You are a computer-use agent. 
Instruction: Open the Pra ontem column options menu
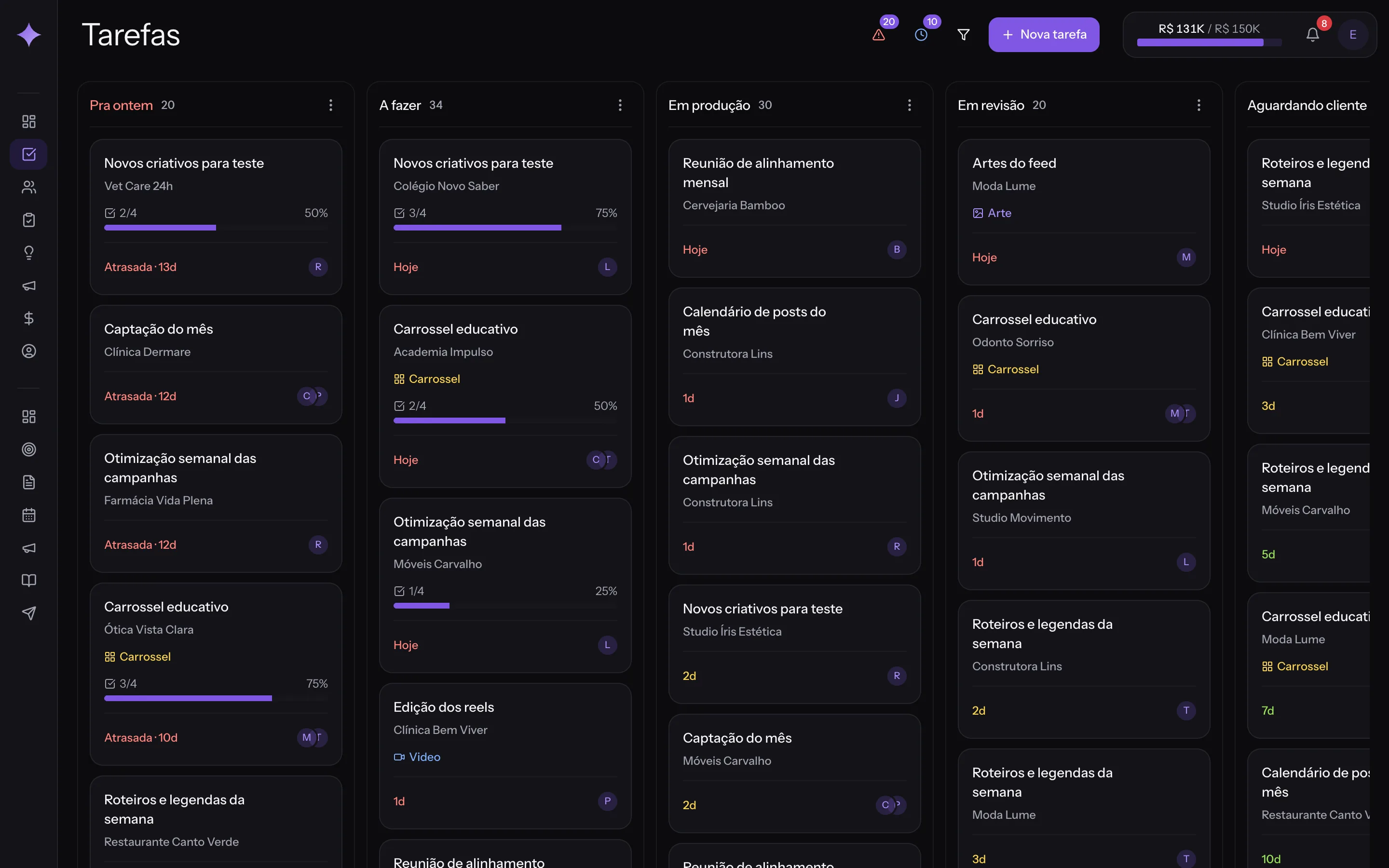[x=330, y=105]
